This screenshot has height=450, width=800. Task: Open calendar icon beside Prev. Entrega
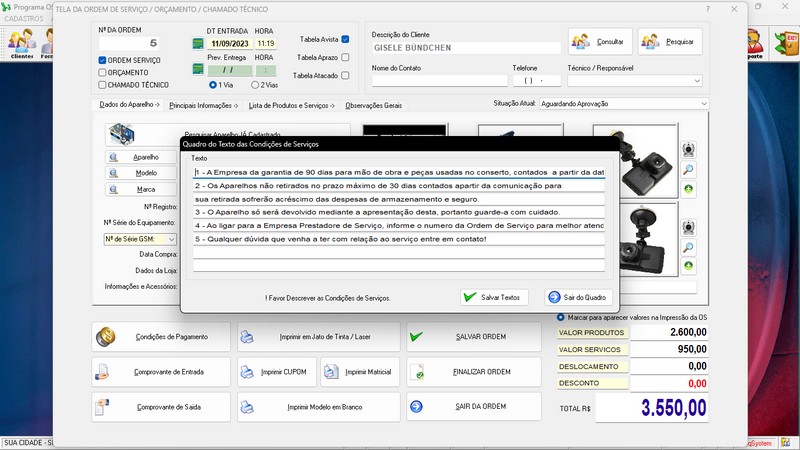tap(198, 69)
